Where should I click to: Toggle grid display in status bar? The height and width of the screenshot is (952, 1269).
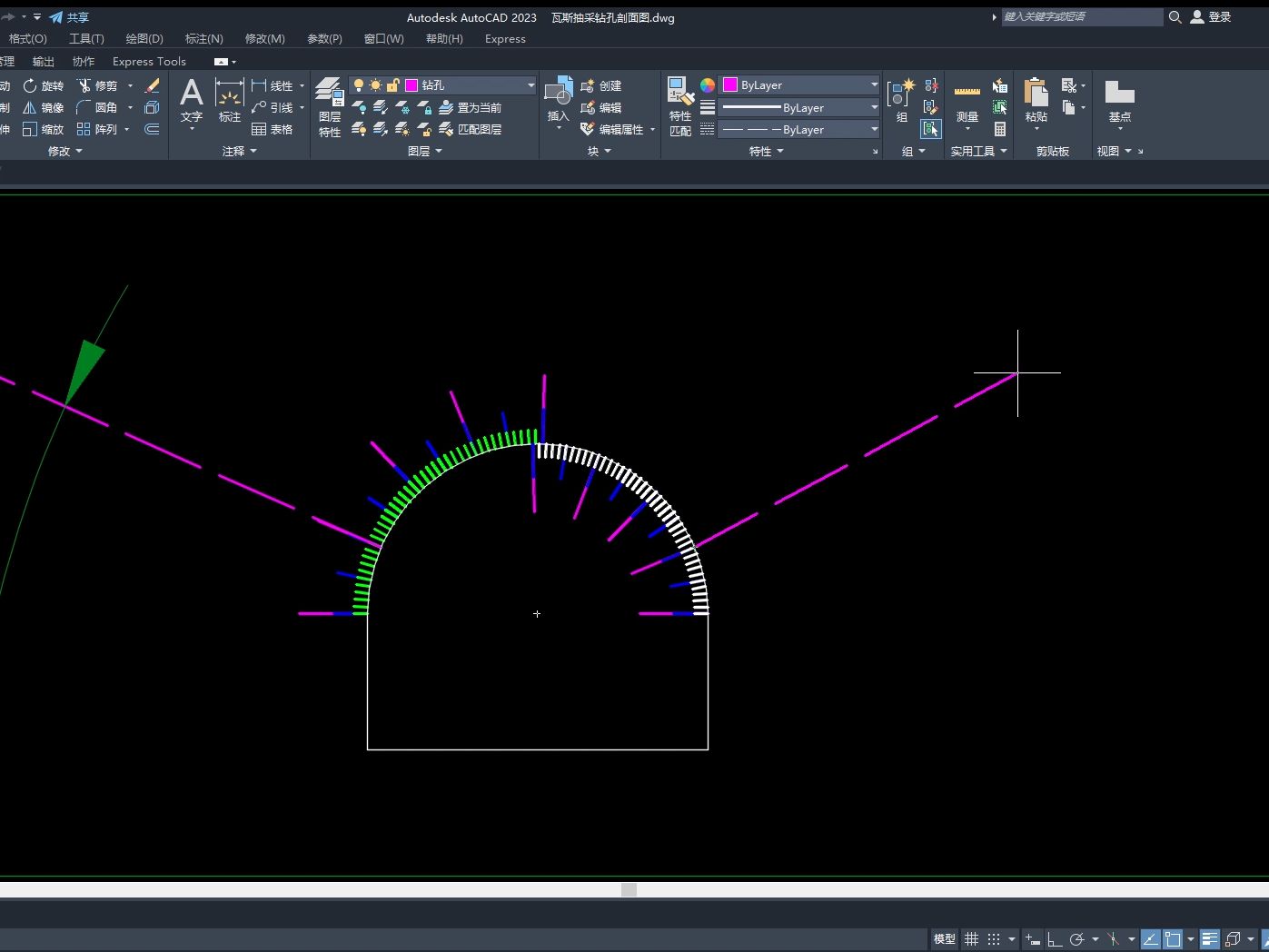(x=971, y=939)
